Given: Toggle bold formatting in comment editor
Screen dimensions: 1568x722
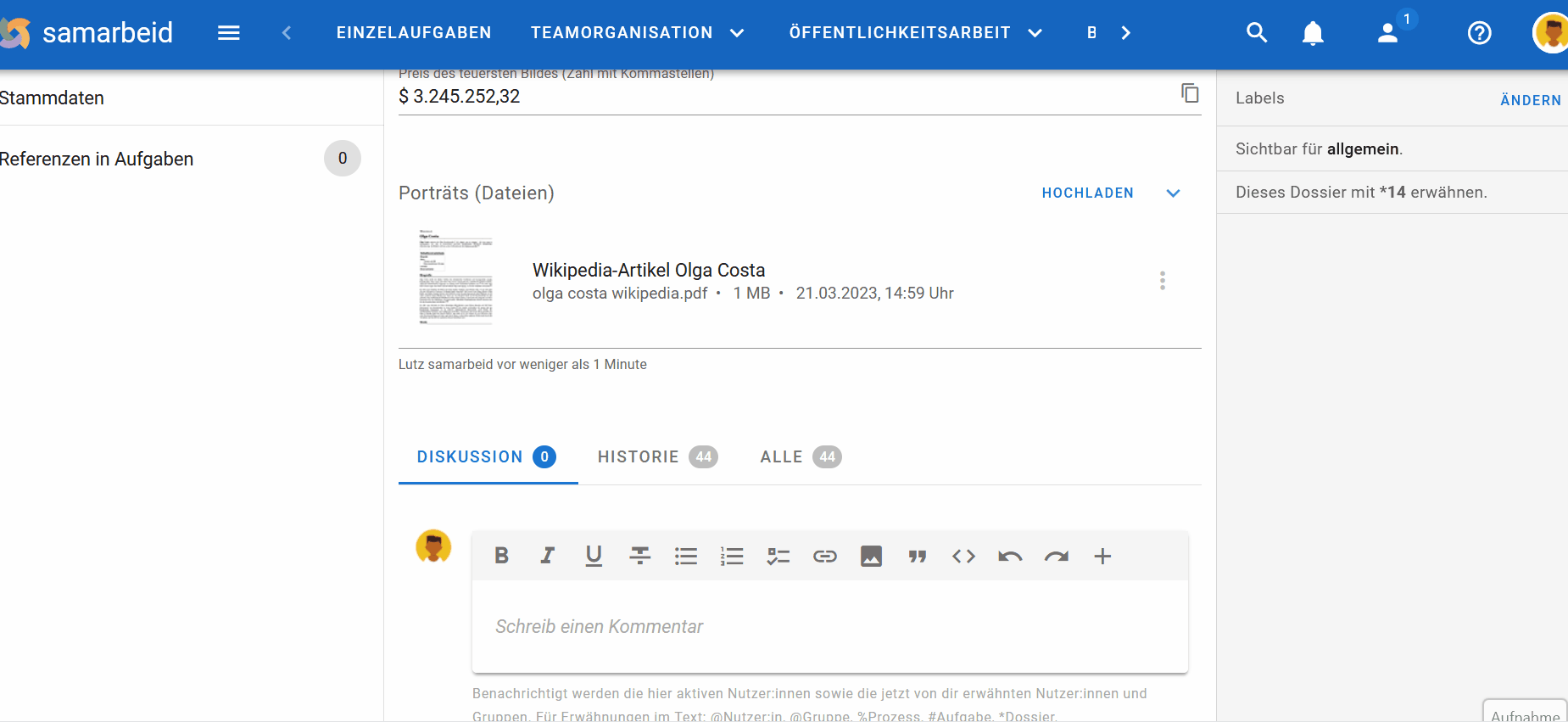Looking at the screenshot, I should (501, 556).
